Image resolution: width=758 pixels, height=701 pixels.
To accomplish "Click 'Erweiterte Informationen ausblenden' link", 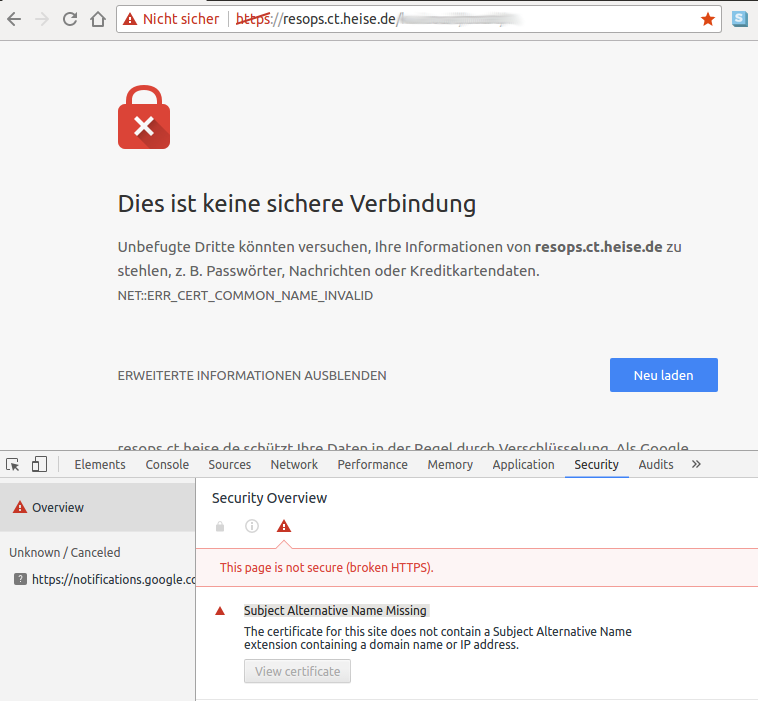I will pyautogui.click(x=252, y=376).
